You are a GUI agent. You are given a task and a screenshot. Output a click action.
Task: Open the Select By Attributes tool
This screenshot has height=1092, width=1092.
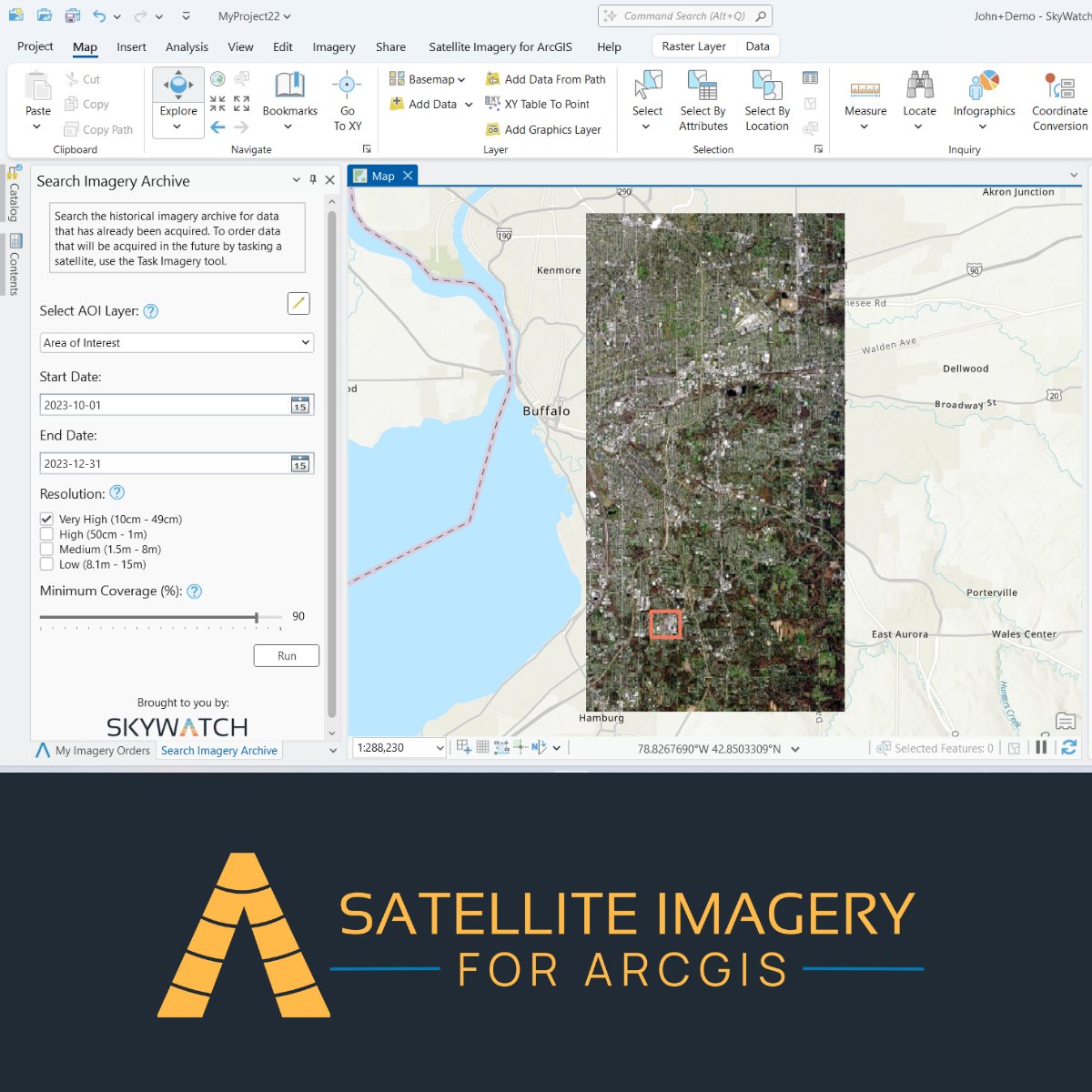(703, 102)
